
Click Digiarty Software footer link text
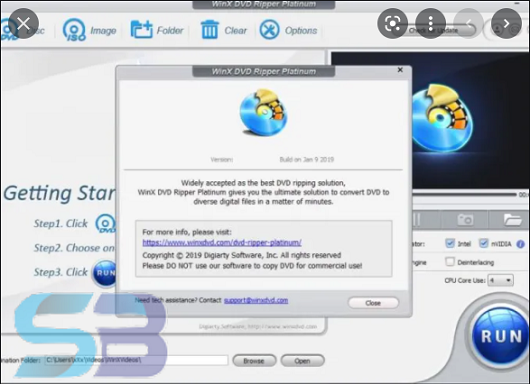coord(258,327)
